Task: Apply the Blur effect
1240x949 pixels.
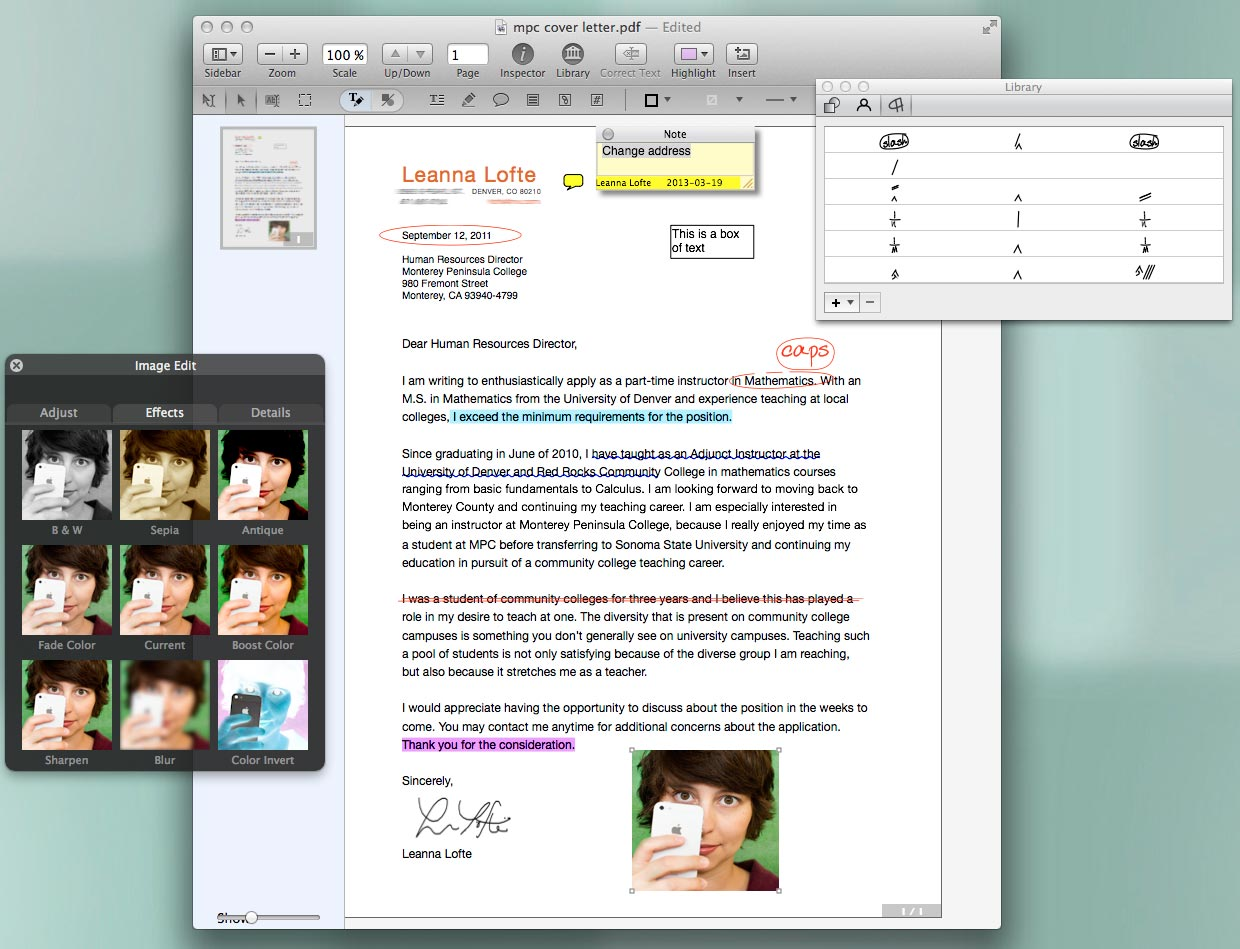Action: pyautogui.click(x=165, y=705)
